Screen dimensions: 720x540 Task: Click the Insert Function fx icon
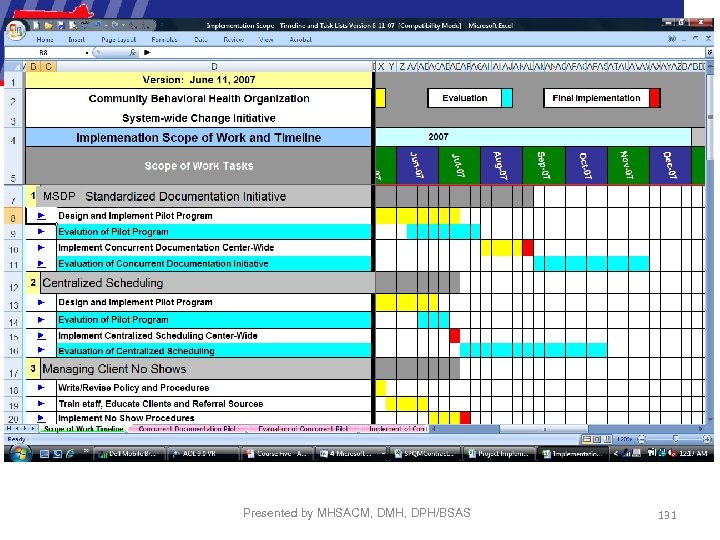(x=133, y=52)
